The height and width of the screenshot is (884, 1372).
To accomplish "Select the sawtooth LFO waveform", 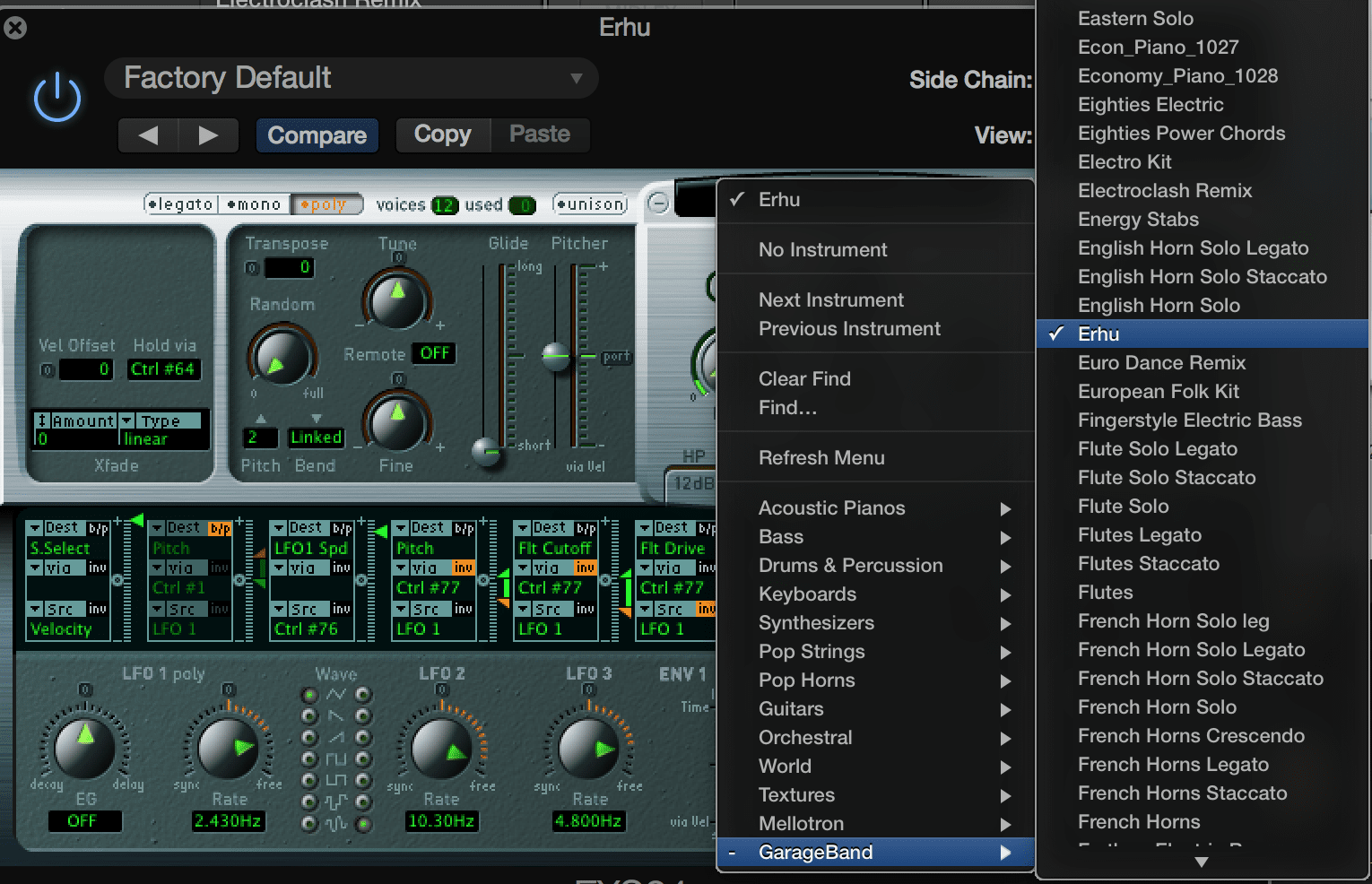I will coord(309,716).
